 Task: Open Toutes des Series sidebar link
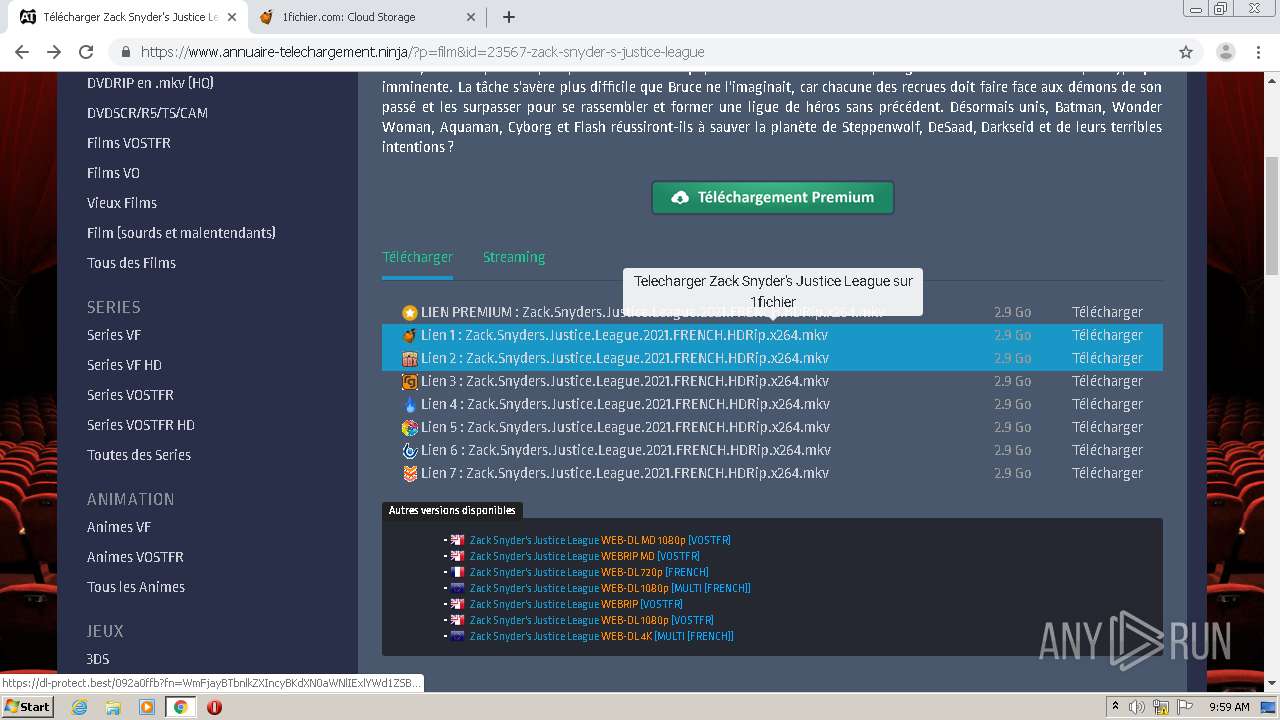[139, 455]
